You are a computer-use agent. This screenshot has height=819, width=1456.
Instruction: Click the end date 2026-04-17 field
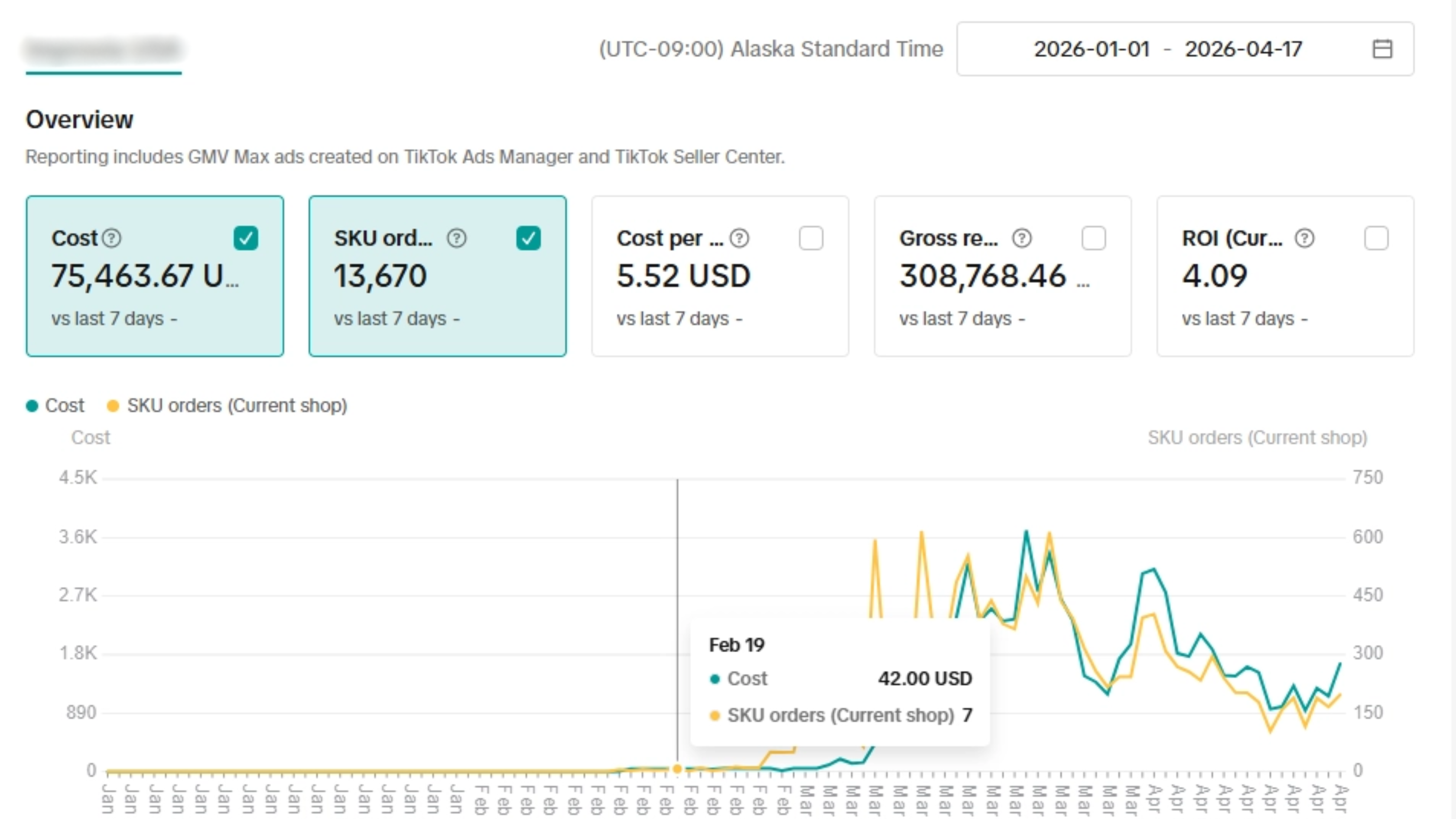(1244, 49)
